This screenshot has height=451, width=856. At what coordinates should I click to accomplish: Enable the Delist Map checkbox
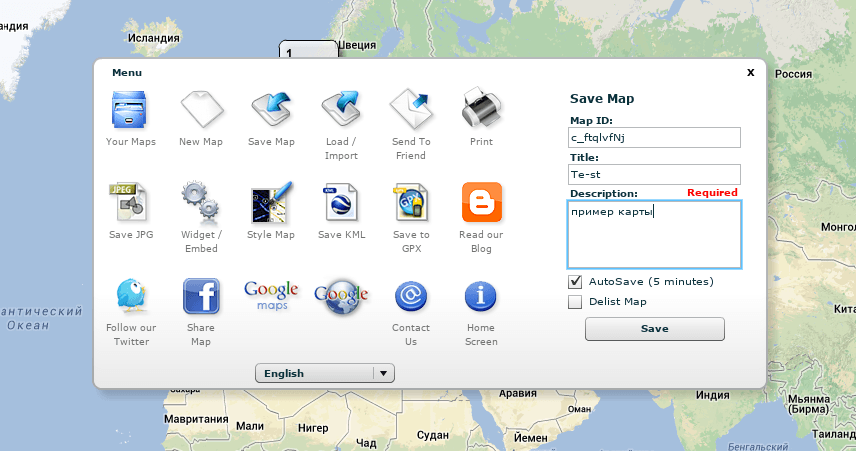[x=575, y=302]
